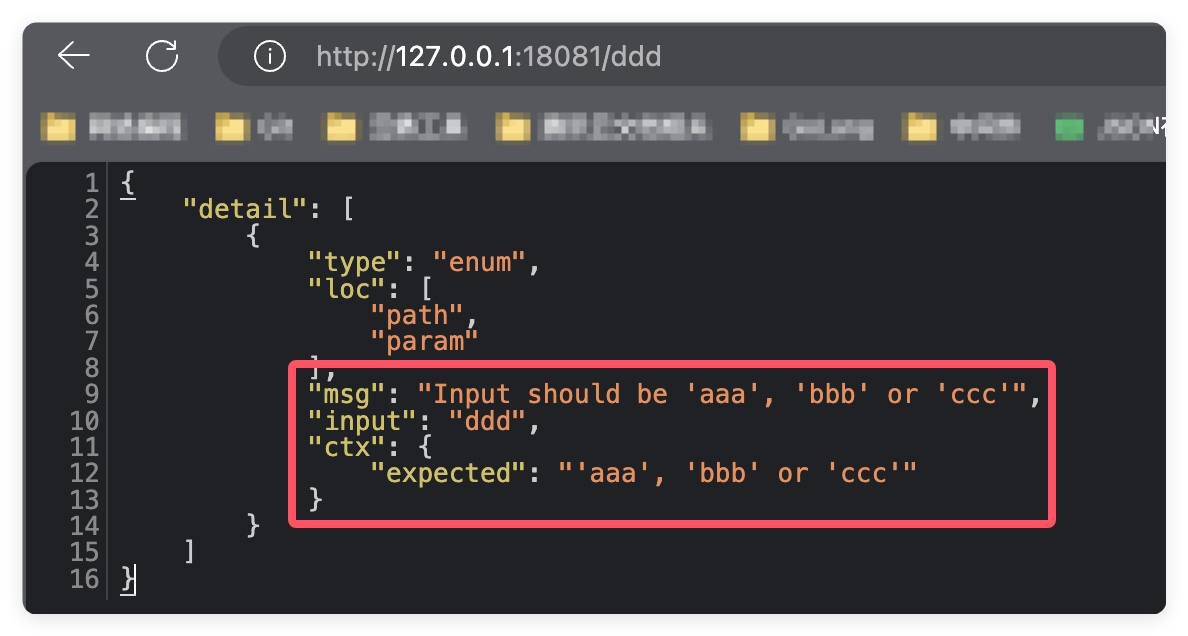Select the "param" string value
1188x636 pixels.
point(424,341)
